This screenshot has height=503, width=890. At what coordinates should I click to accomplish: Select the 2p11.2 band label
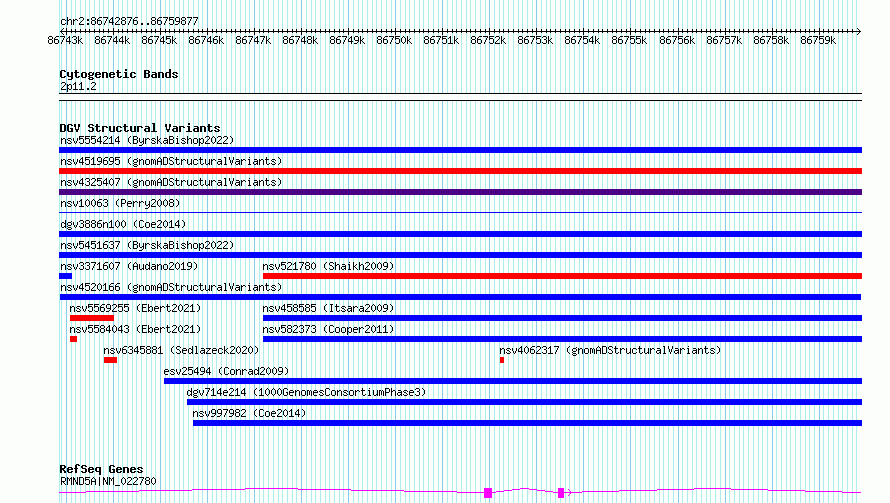pyautogui.click(x=78, y=86)
